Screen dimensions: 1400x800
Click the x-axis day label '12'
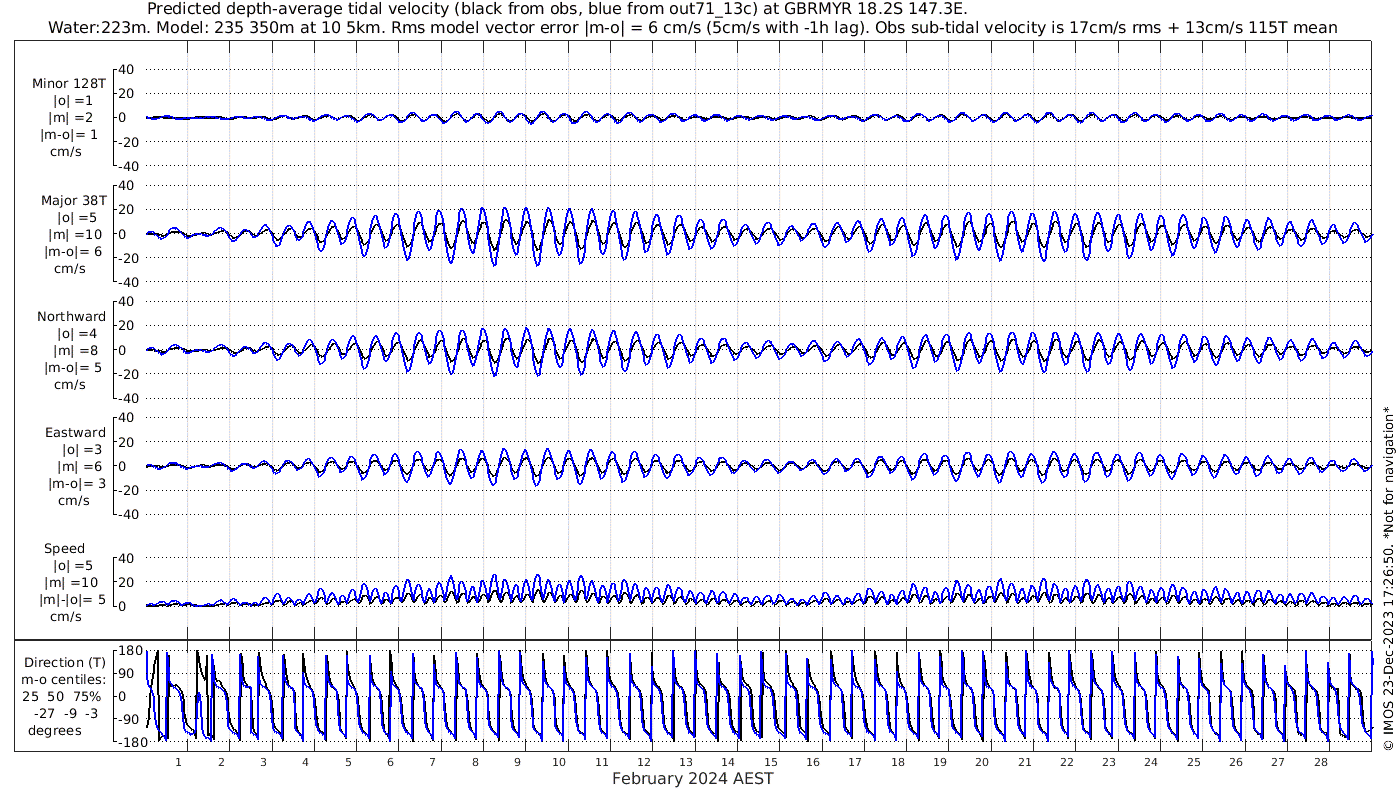(644, 763)
